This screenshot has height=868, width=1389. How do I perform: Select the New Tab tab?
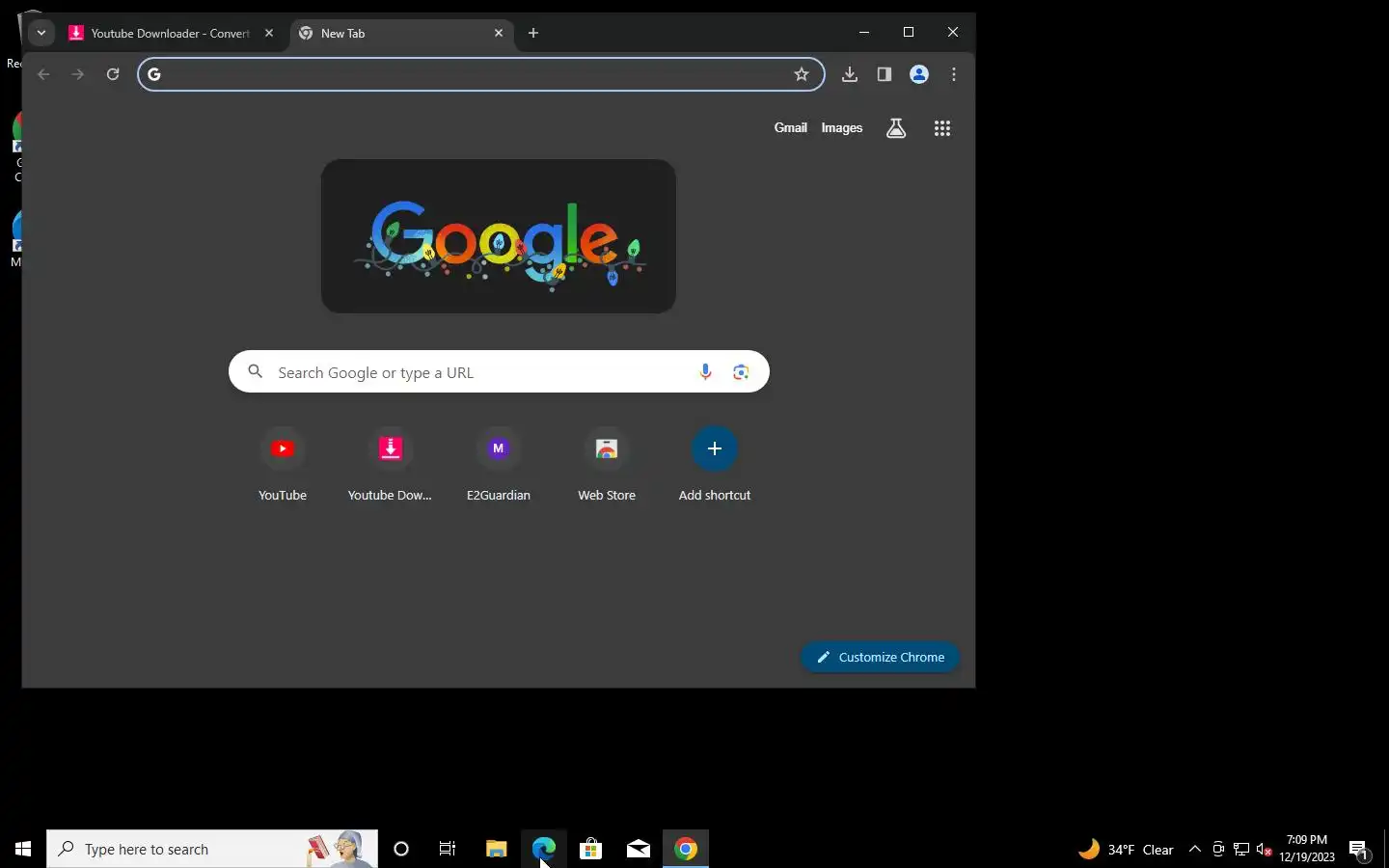point(401,33)
